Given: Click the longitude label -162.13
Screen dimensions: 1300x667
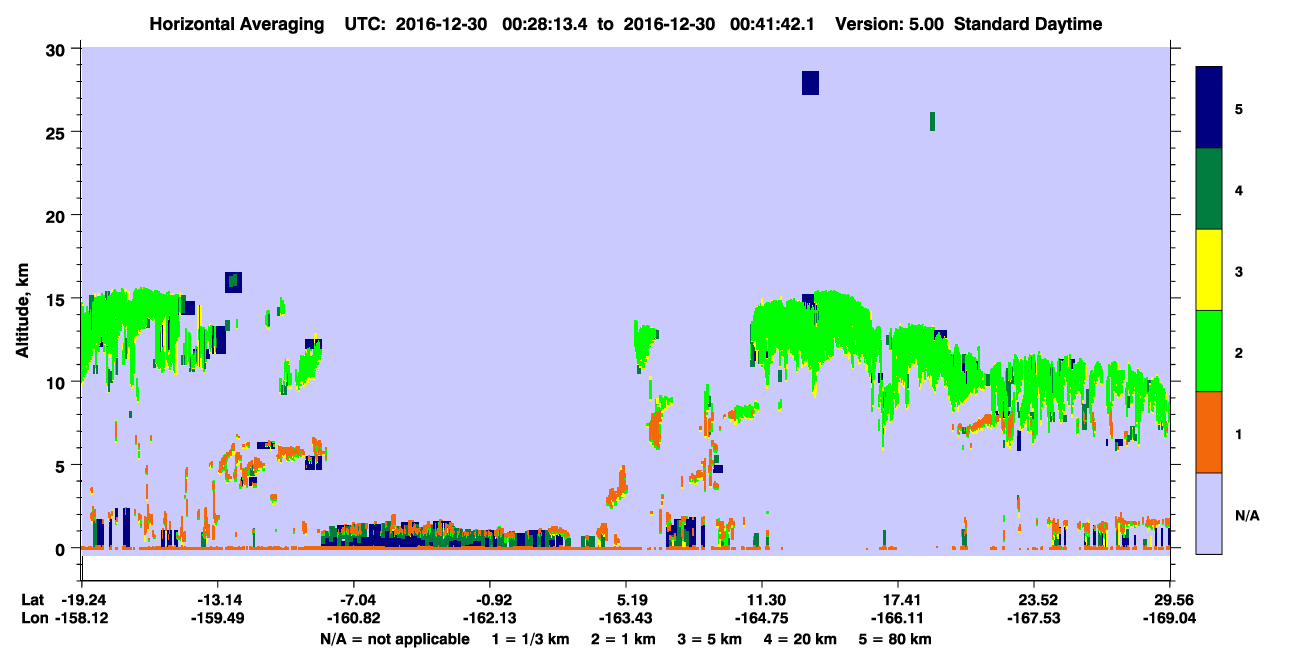Looking at the screenshot, I should [491, 618].
